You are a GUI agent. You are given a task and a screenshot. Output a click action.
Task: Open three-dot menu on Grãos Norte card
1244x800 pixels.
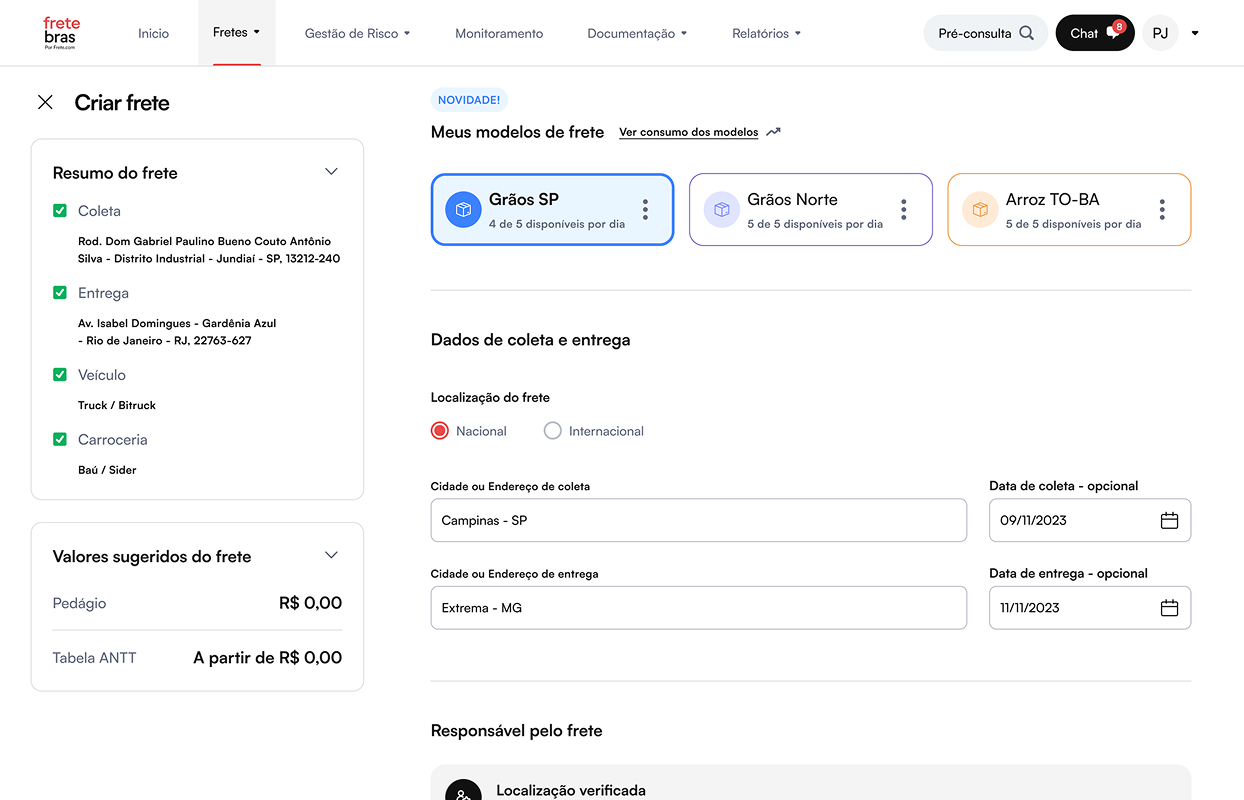903,209
